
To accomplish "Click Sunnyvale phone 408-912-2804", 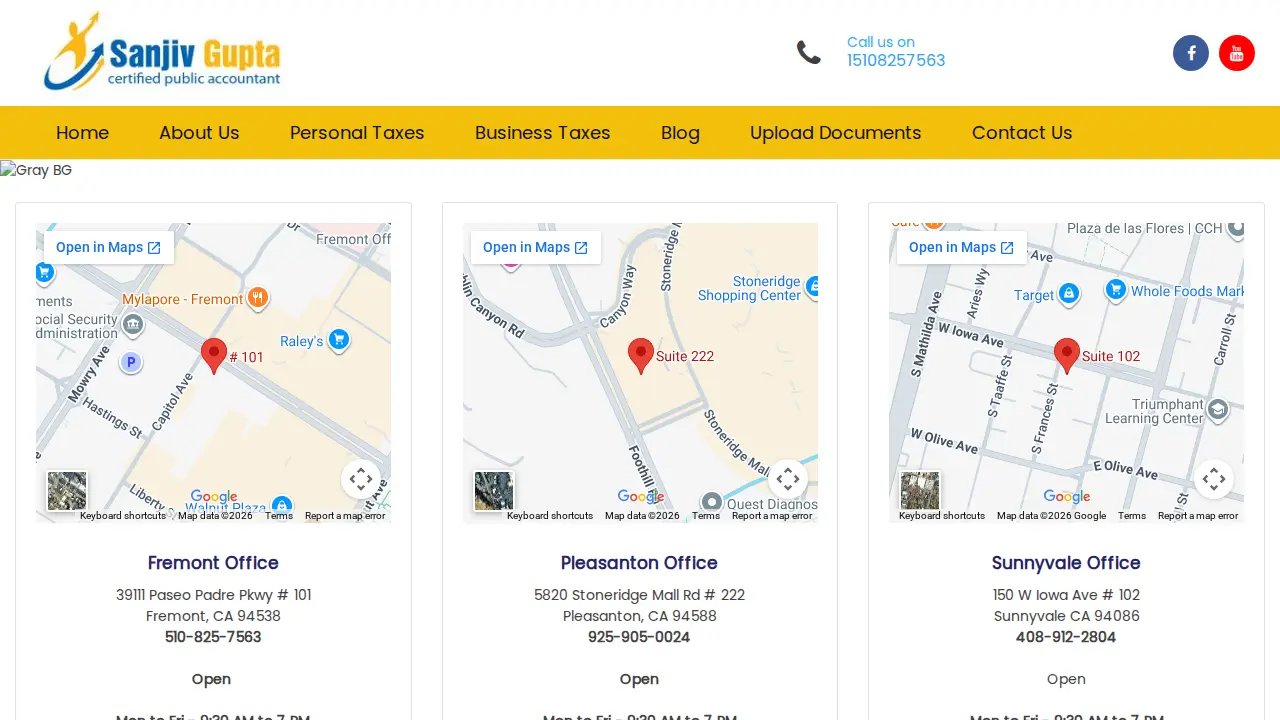I will point(1066,637).
